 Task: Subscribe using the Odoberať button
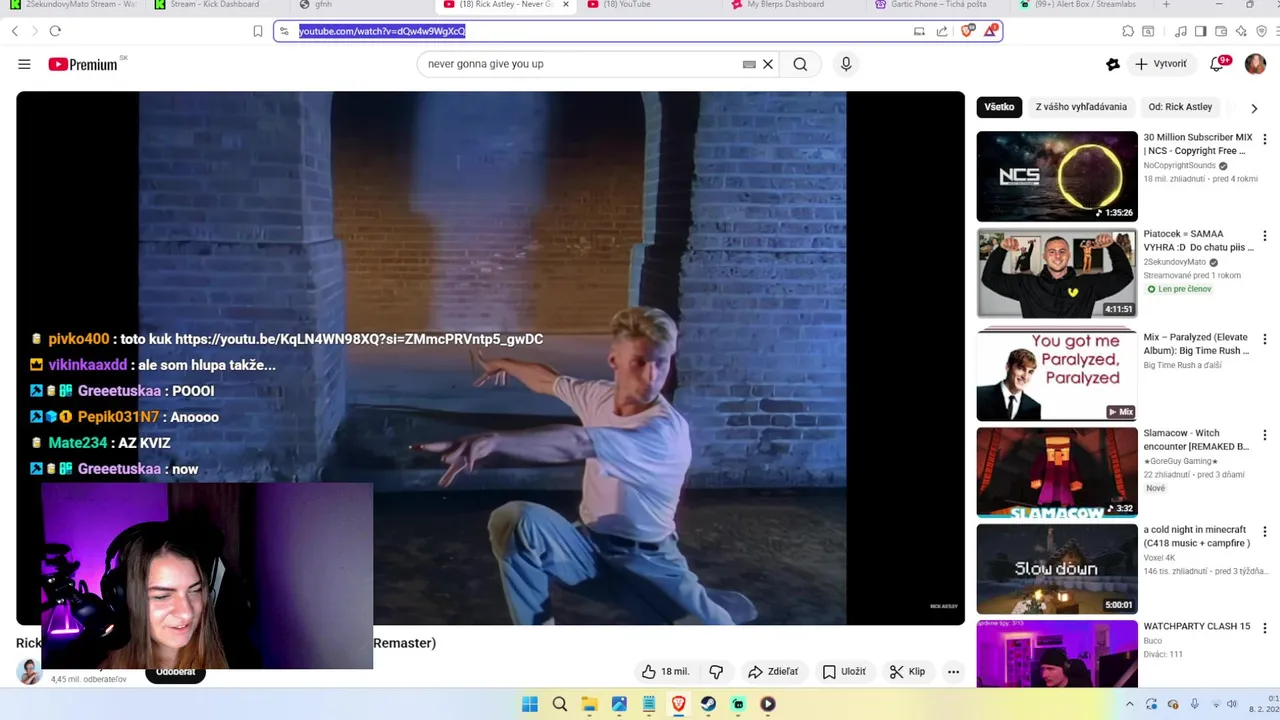pos(176,672)
